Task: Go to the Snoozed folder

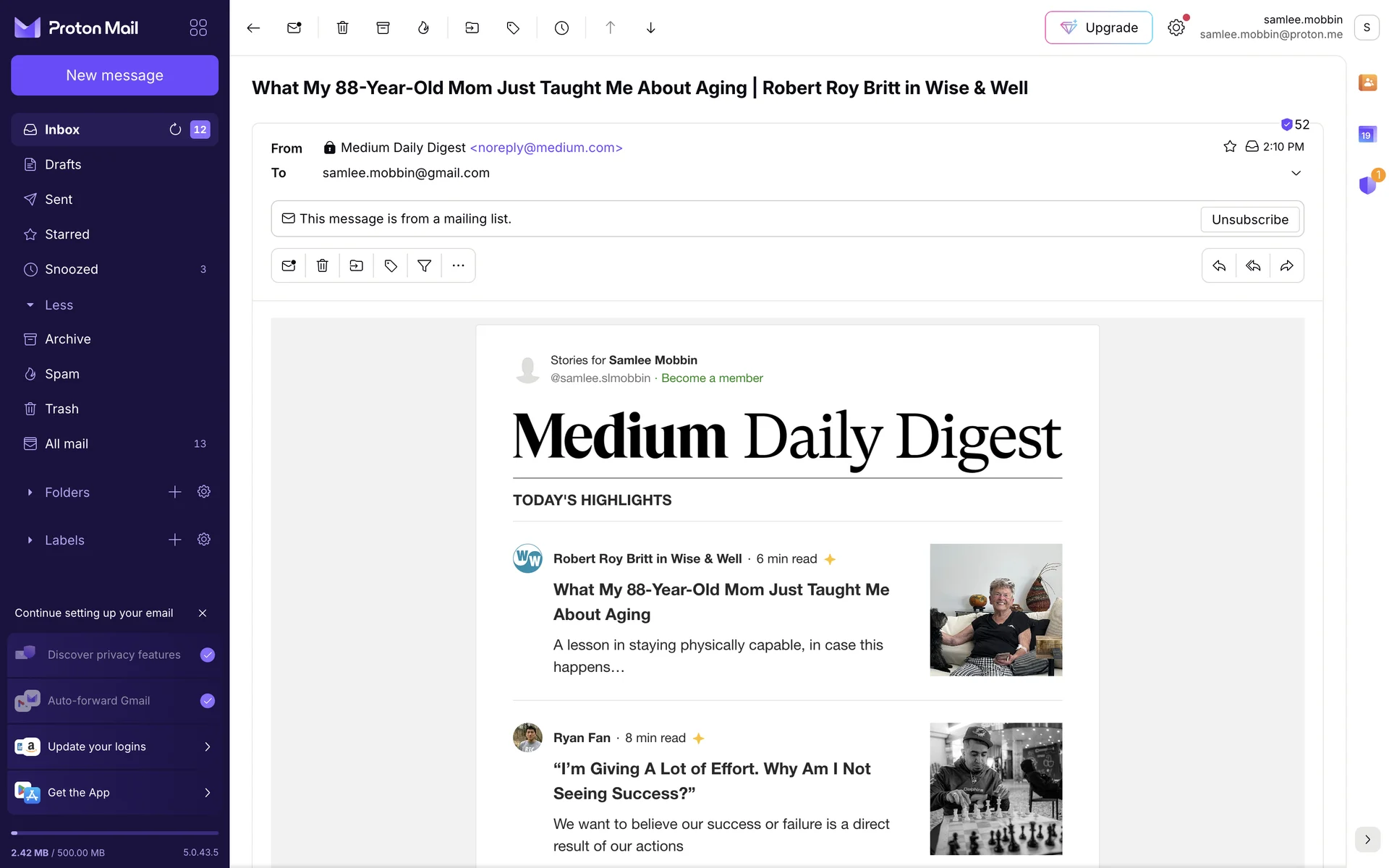Action: coord(71,269)
